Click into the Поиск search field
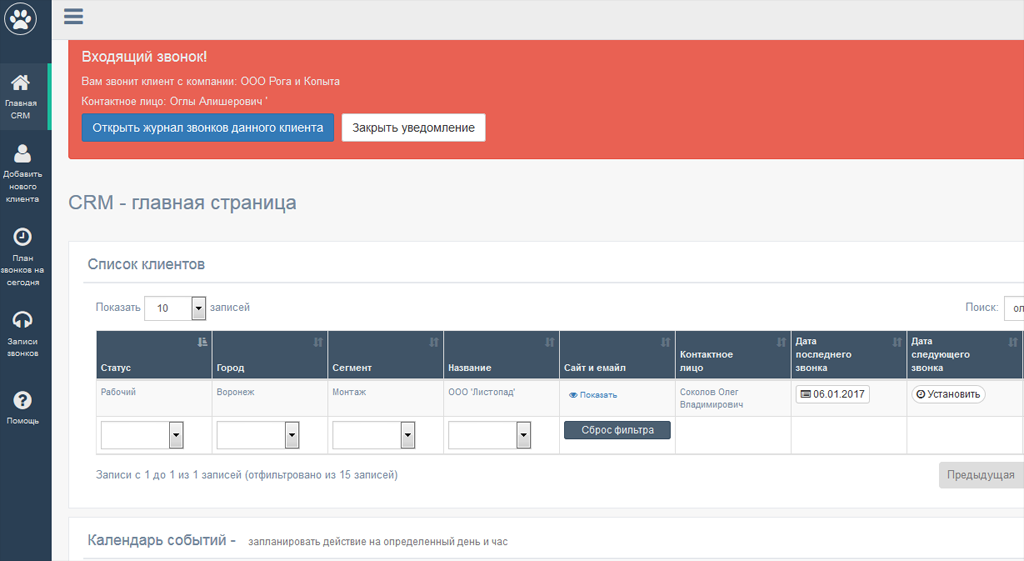This screenshot has width=1024, height=561. click(1014, 308)
